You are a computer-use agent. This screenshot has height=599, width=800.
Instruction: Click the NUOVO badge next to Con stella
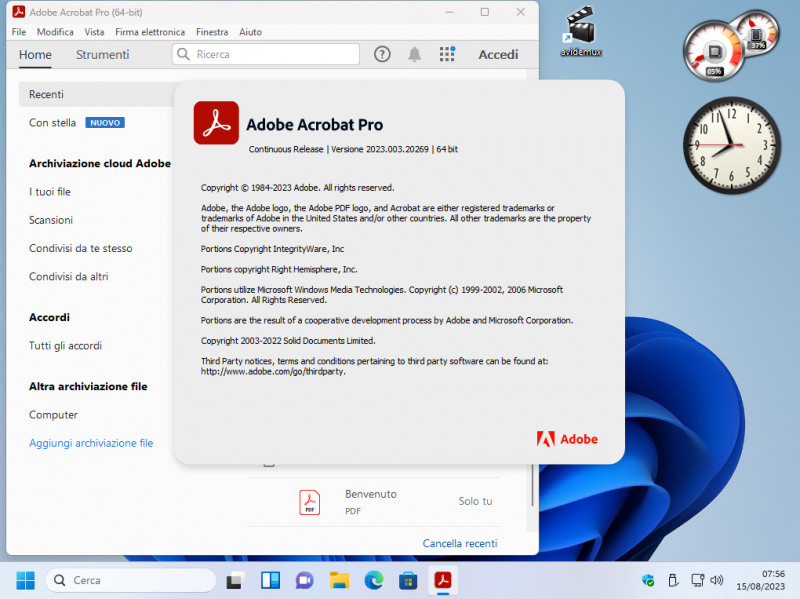pos(105,123)
